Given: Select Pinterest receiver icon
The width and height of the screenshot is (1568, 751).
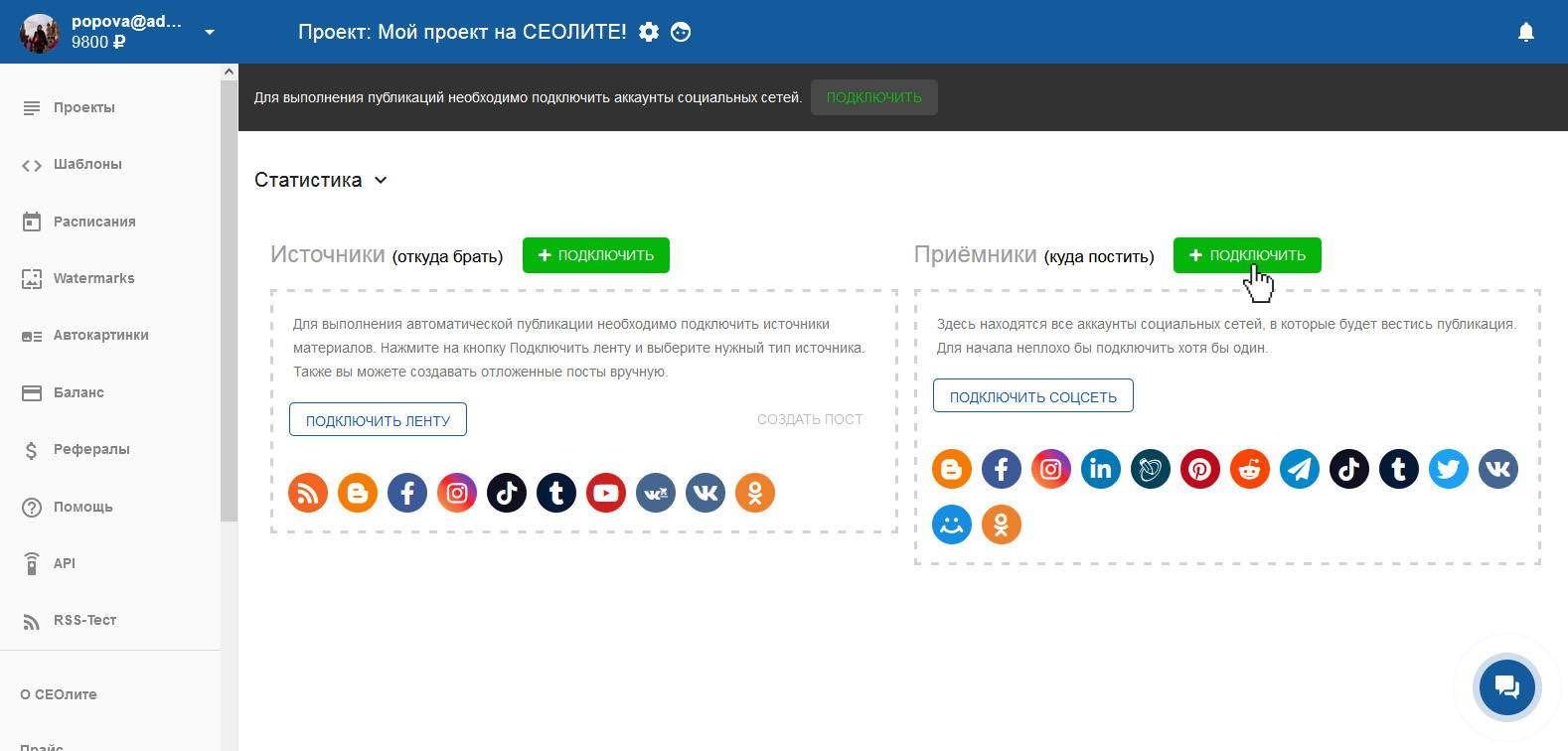Looking at the screenshot, I should 1200,469.
